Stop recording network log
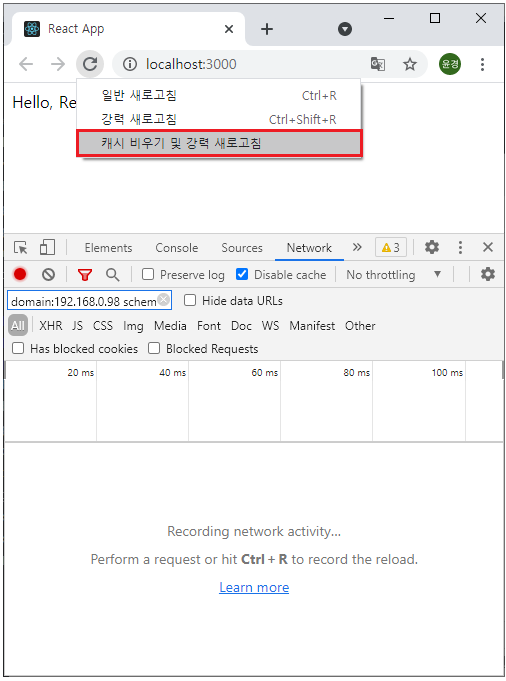The width and height of the screenshot is (506, 681). [20, 274]
